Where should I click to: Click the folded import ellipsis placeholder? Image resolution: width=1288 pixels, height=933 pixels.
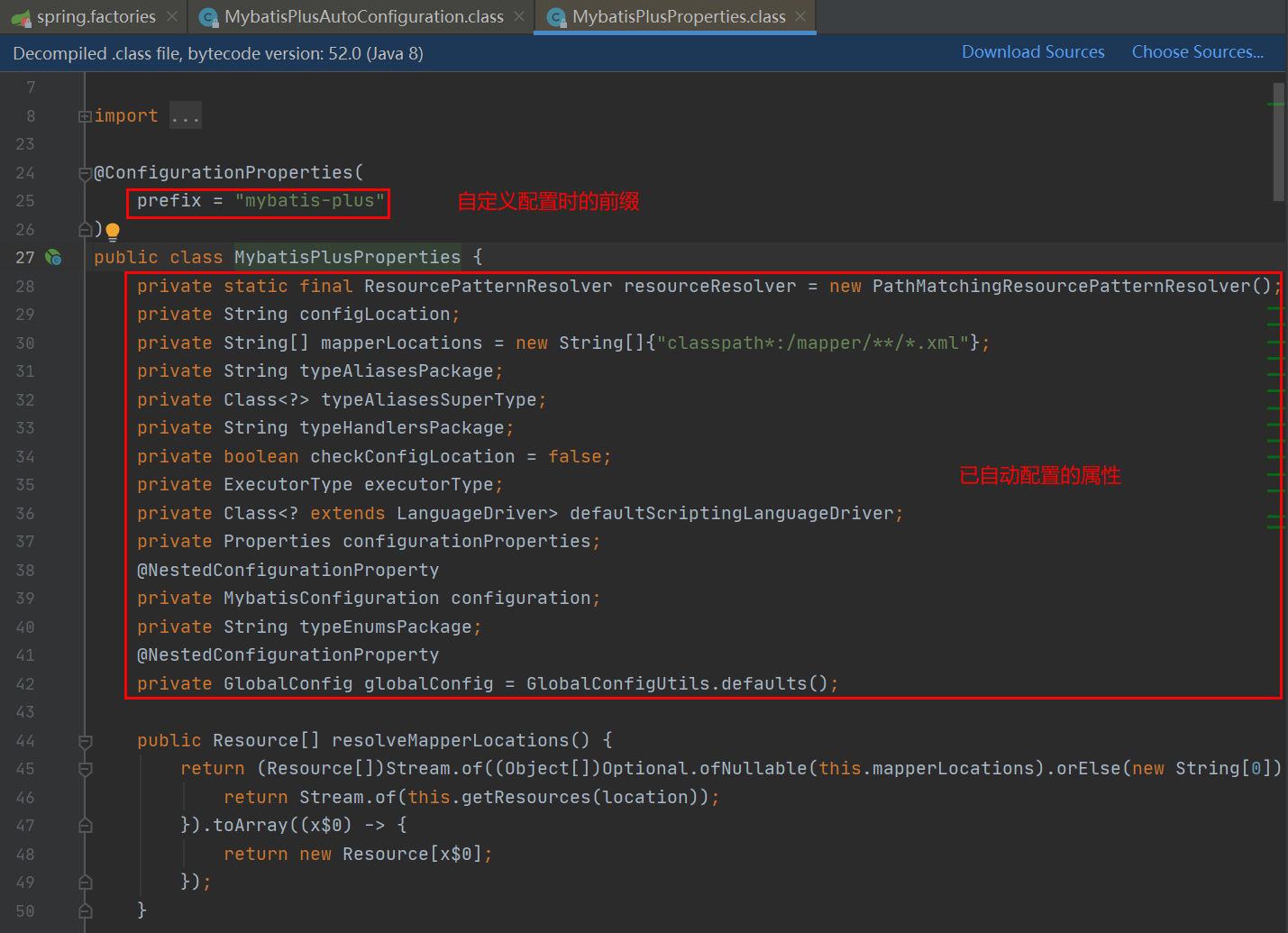click(x=186, y=116)
